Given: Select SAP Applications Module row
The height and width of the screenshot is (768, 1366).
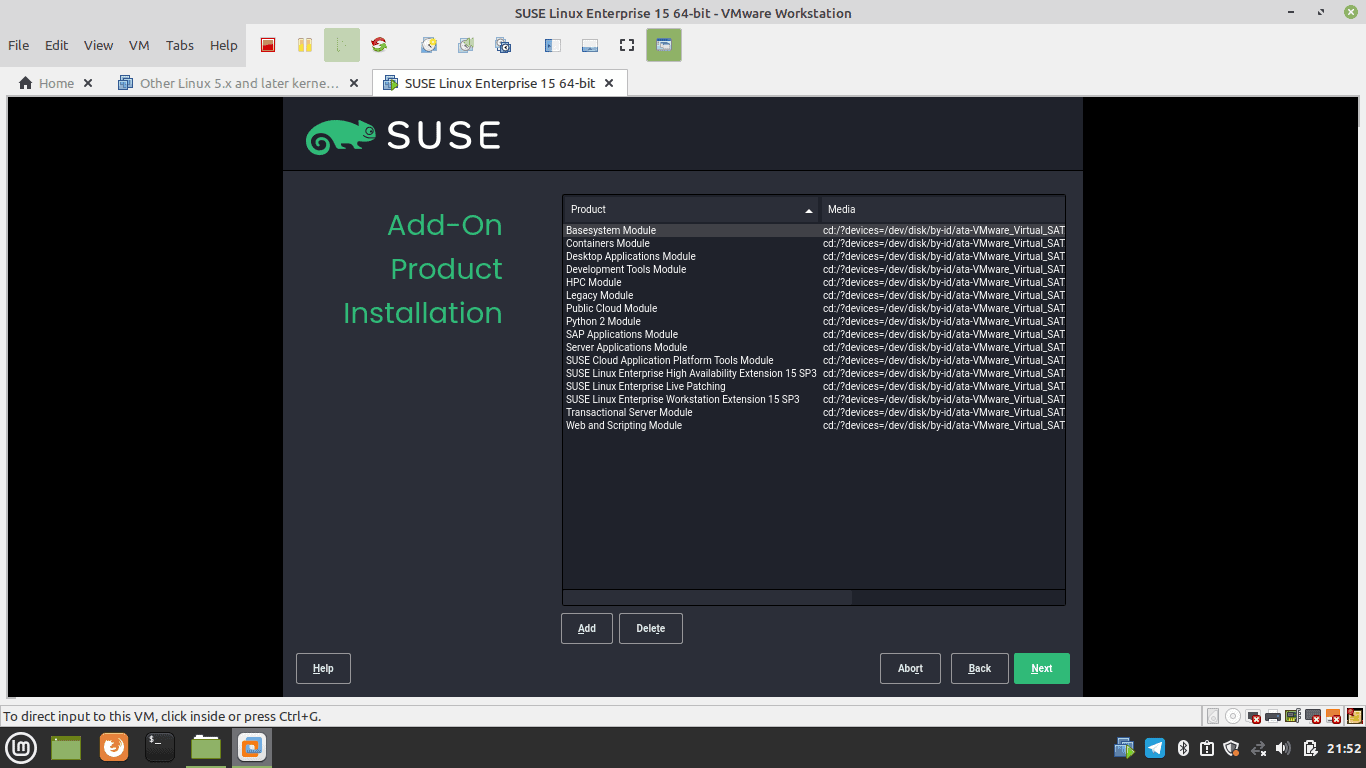Looking at the screenshot, I should click(814, 334).
